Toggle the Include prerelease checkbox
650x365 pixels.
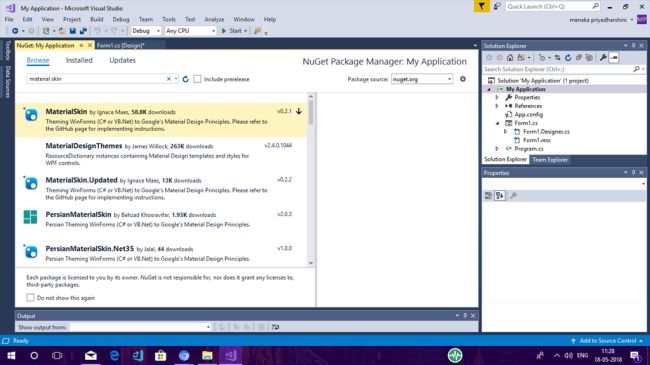click(197, 79)
